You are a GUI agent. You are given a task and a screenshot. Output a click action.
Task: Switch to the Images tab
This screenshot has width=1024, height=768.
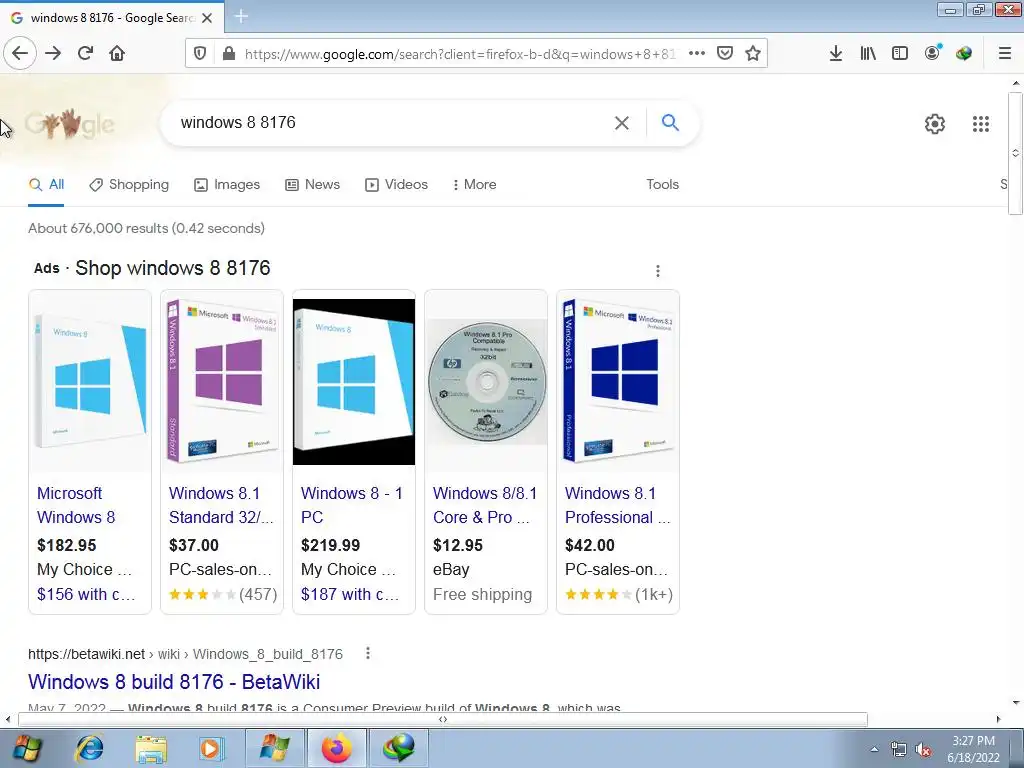227,185
